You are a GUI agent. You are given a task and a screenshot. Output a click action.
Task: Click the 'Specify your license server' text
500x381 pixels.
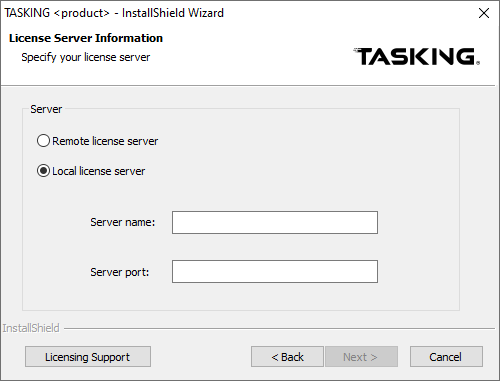(86, 57)
